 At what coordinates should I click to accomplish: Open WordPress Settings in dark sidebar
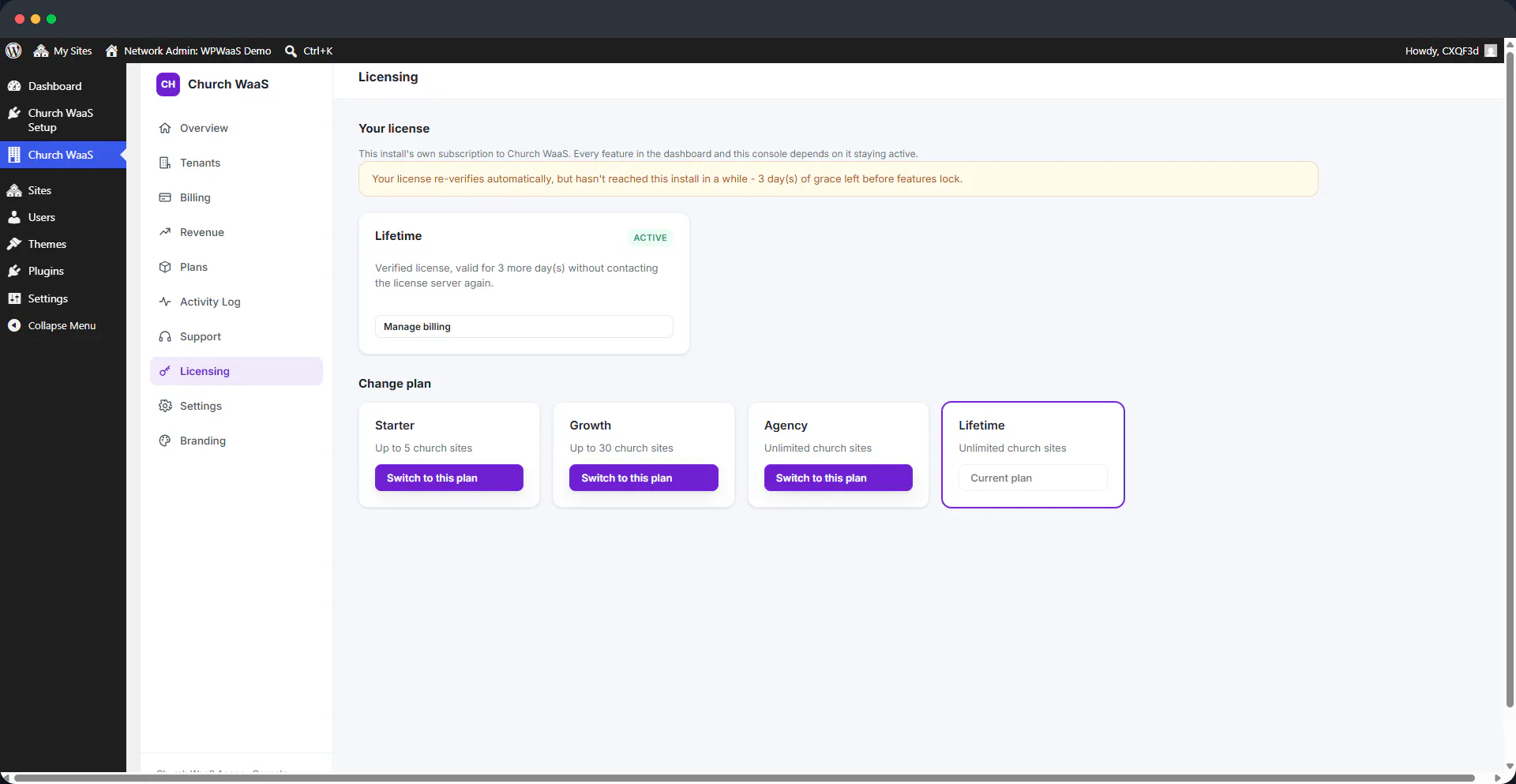click(x=63, y=298)
